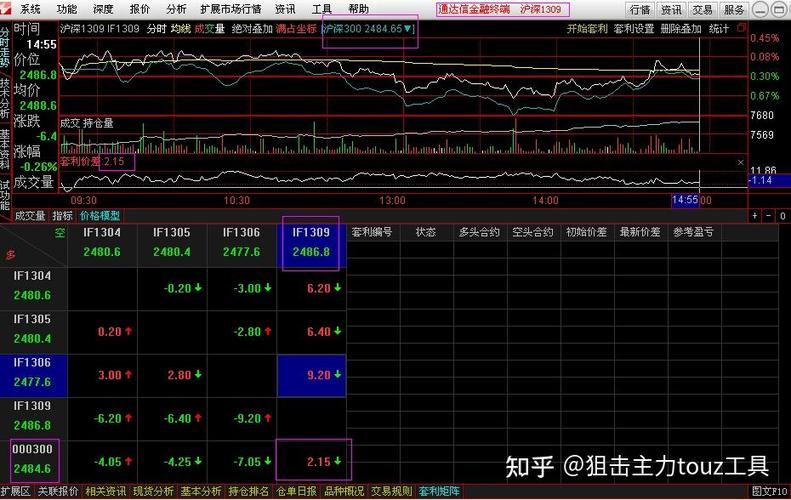Open the 持仓排名 bottom tab
791x500 pixels.
pyautogui.click(x=249, y=491)
